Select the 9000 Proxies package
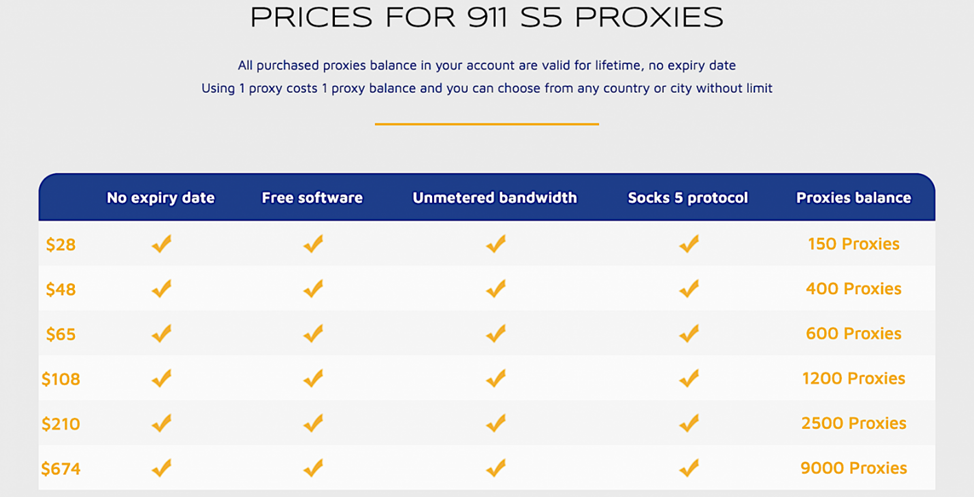The width and height of the screenshot is (974, 497). tap(853, 468)
